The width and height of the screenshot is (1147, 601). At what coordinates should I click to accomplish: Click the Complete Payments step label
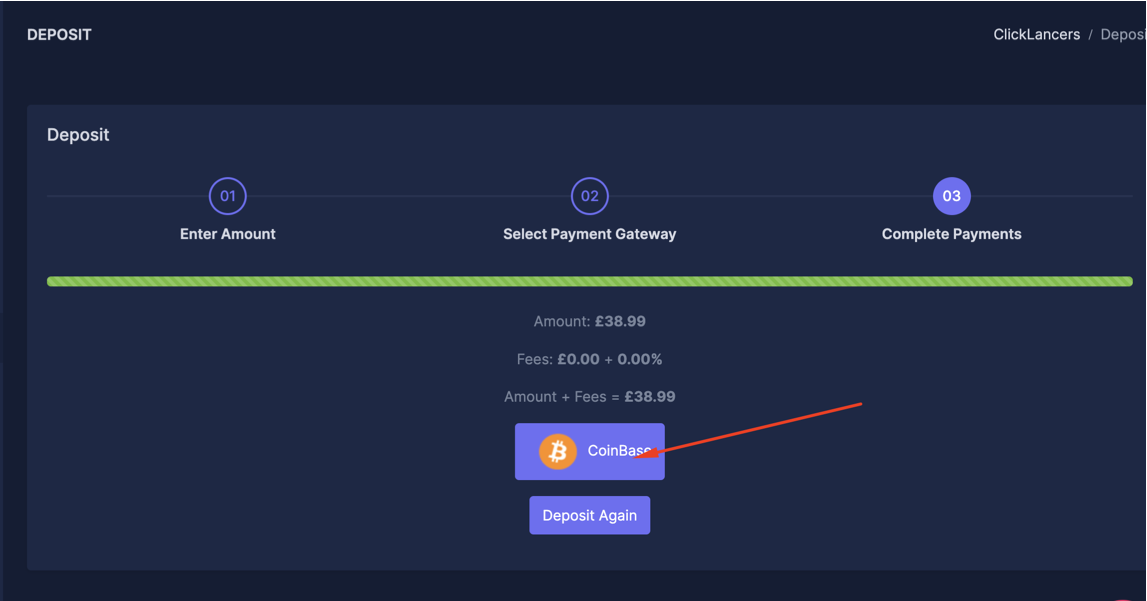tap(952, 234)
